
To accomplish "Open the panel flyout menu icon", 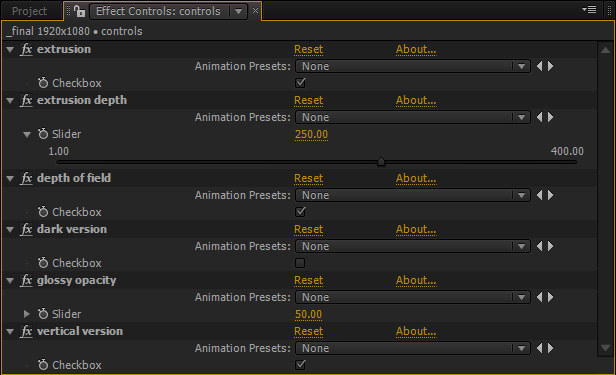I will click(x=589, y=9).
